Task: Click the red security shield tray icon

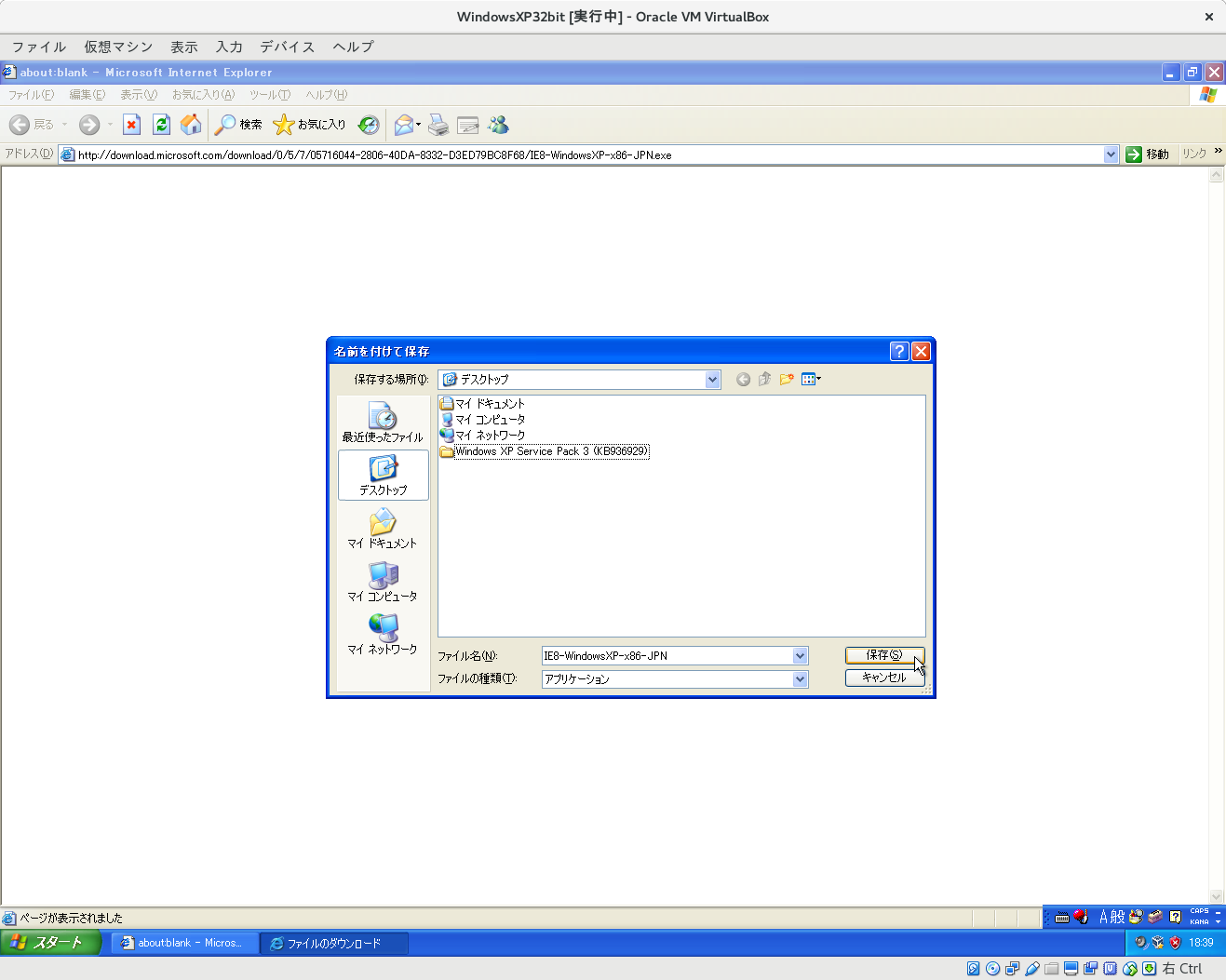Action: [x=1175, y=943]
